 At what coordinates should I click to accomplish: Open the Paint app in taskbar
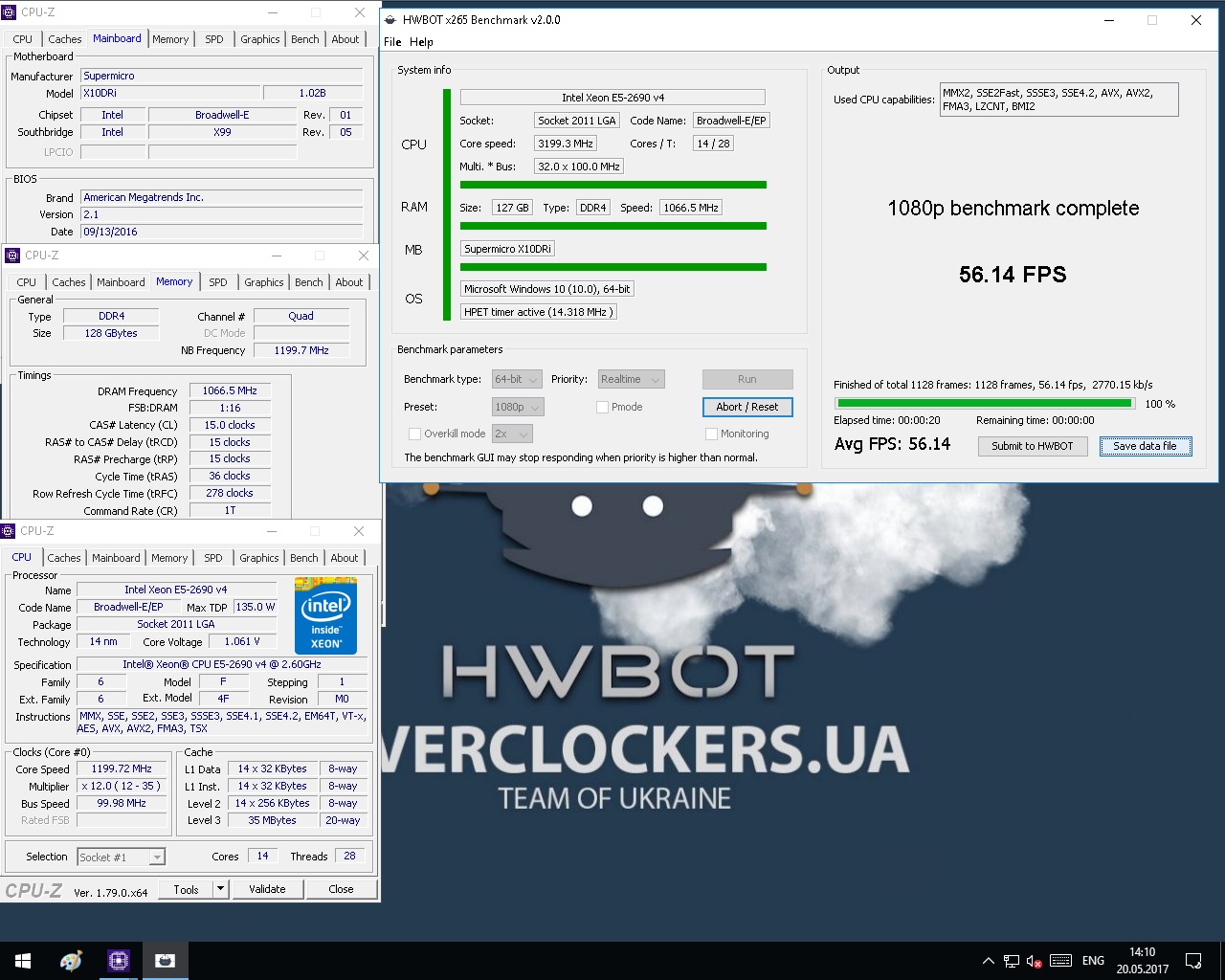[x=71, y=961]
